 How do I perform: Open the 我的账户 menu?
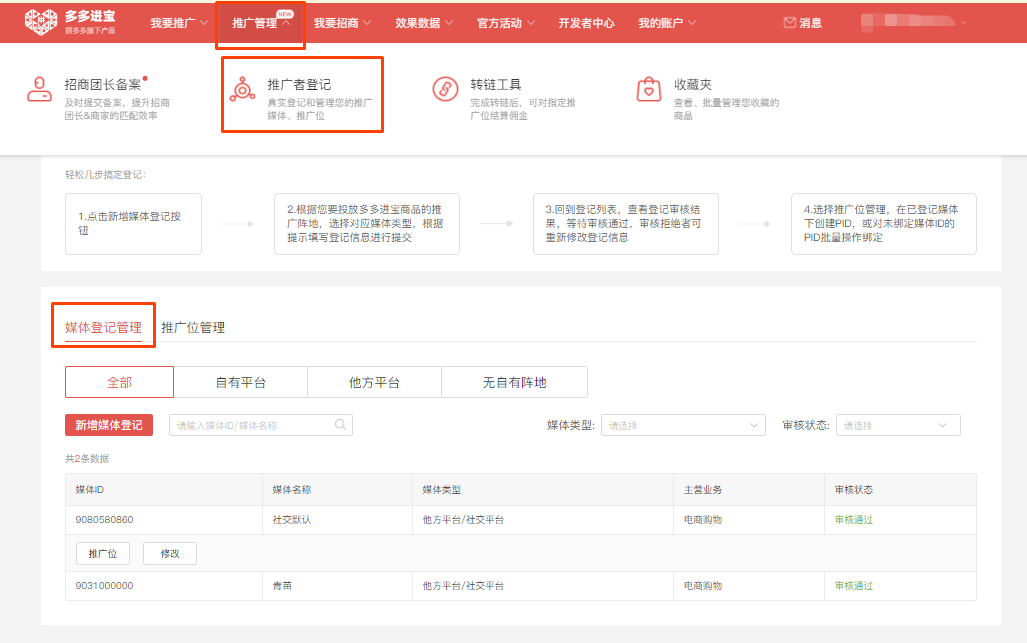(x=667, y=23)
